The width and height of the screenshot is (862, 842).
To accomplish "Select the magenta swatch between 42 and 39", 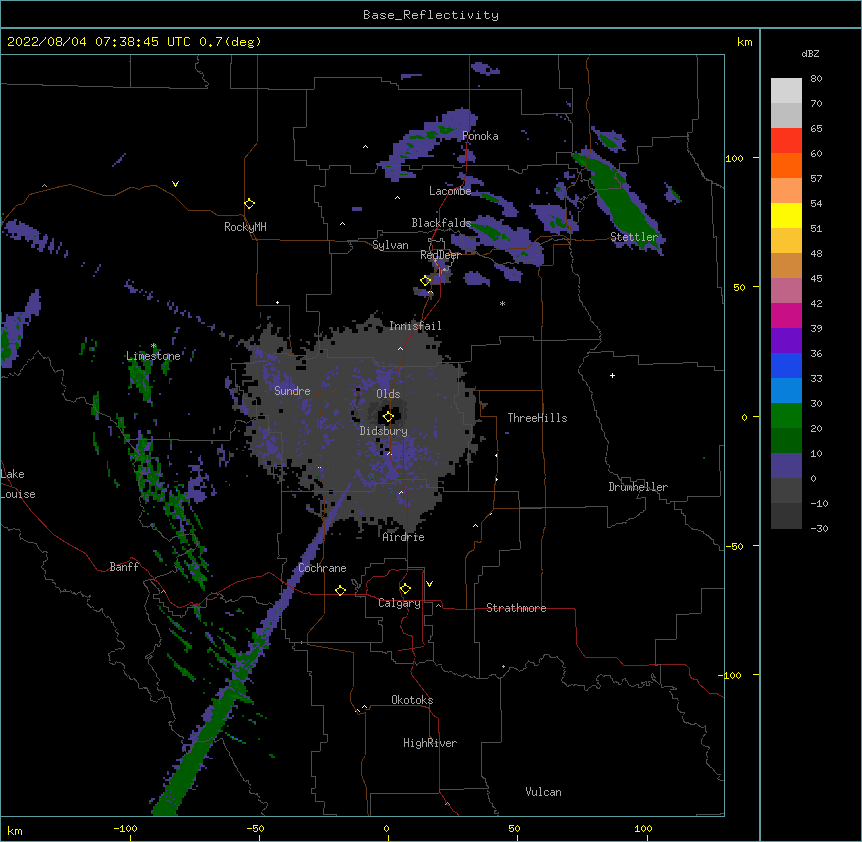I will click(786, 316).
